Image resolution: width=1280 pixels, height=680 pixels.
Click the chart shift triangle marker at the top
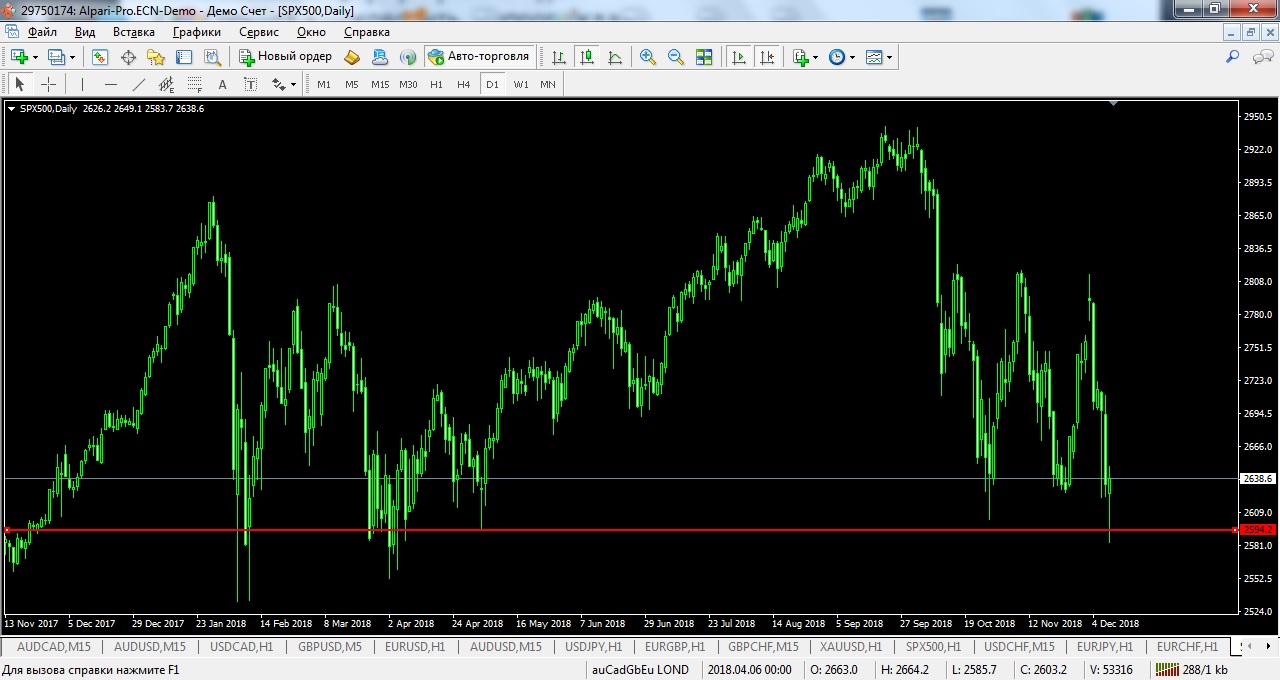(x=1113, y=103)
